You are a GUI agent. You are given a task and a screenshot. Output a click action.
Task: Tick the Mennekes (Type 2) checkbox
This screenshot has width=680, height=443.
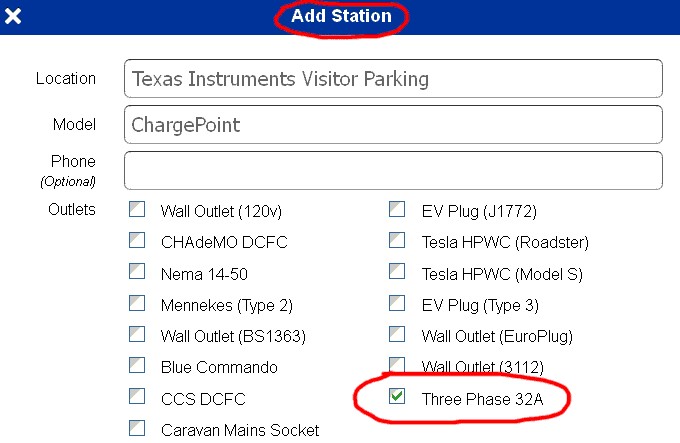pyautogui.click(x=137, y=304)
